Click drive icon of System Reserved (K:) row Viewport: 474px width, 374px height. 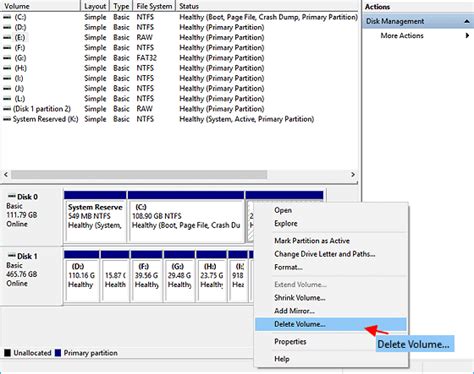coord(7,119)
